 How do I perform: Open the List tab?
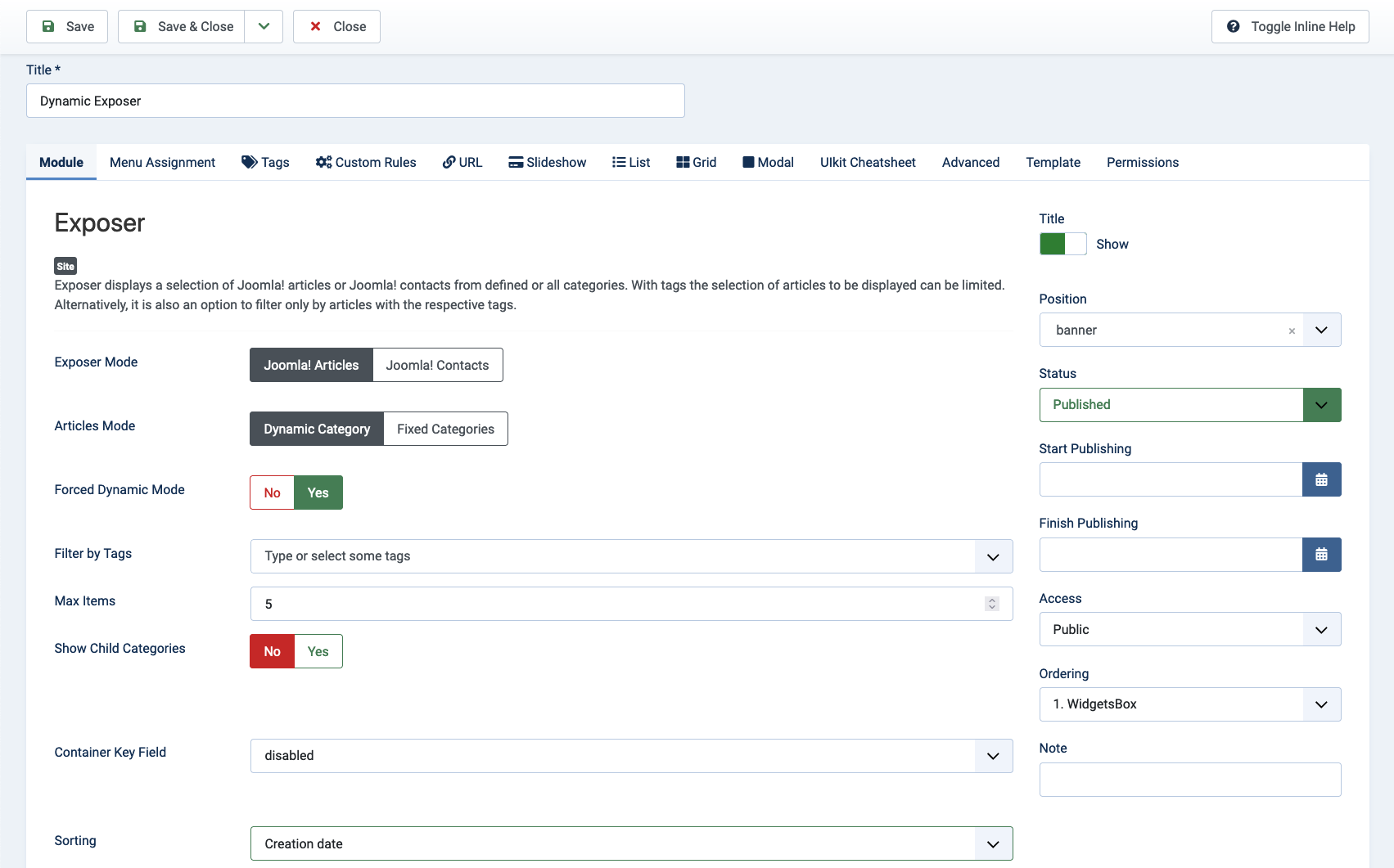pos(631,162)
